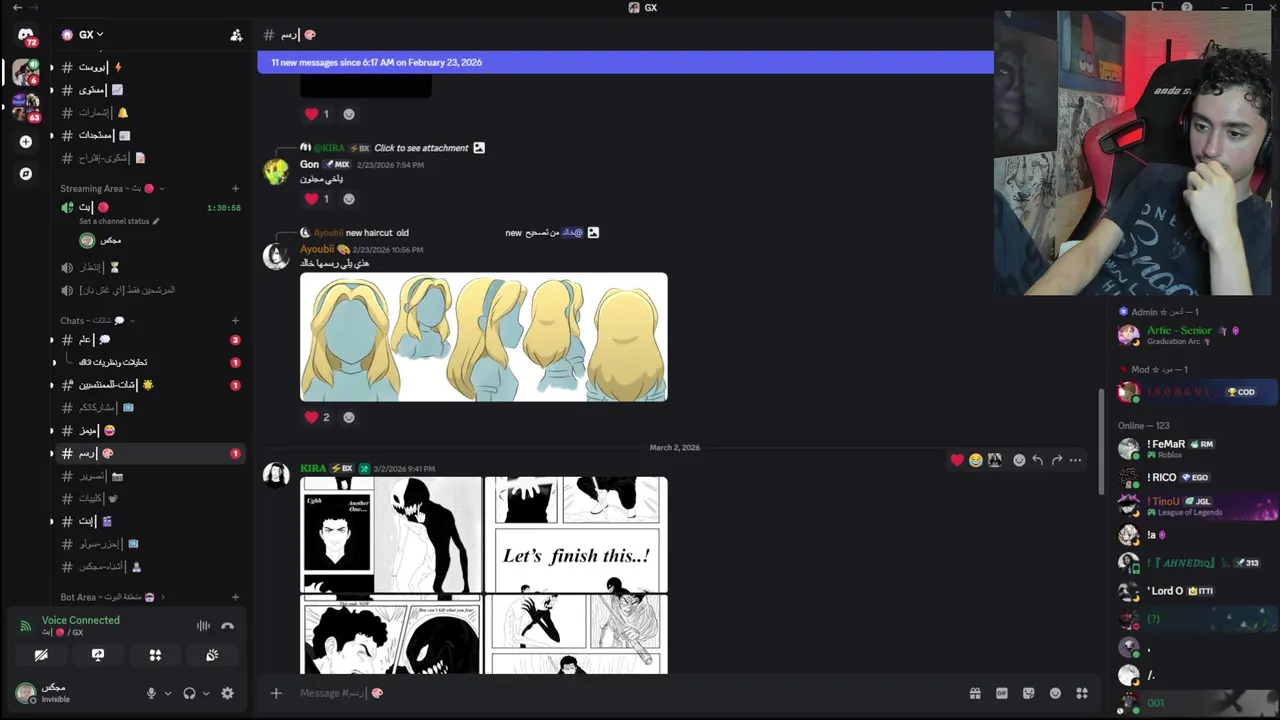Open the إشعارات text channel
Viewport: 1280px width, 720px height.
pos(148,113)
